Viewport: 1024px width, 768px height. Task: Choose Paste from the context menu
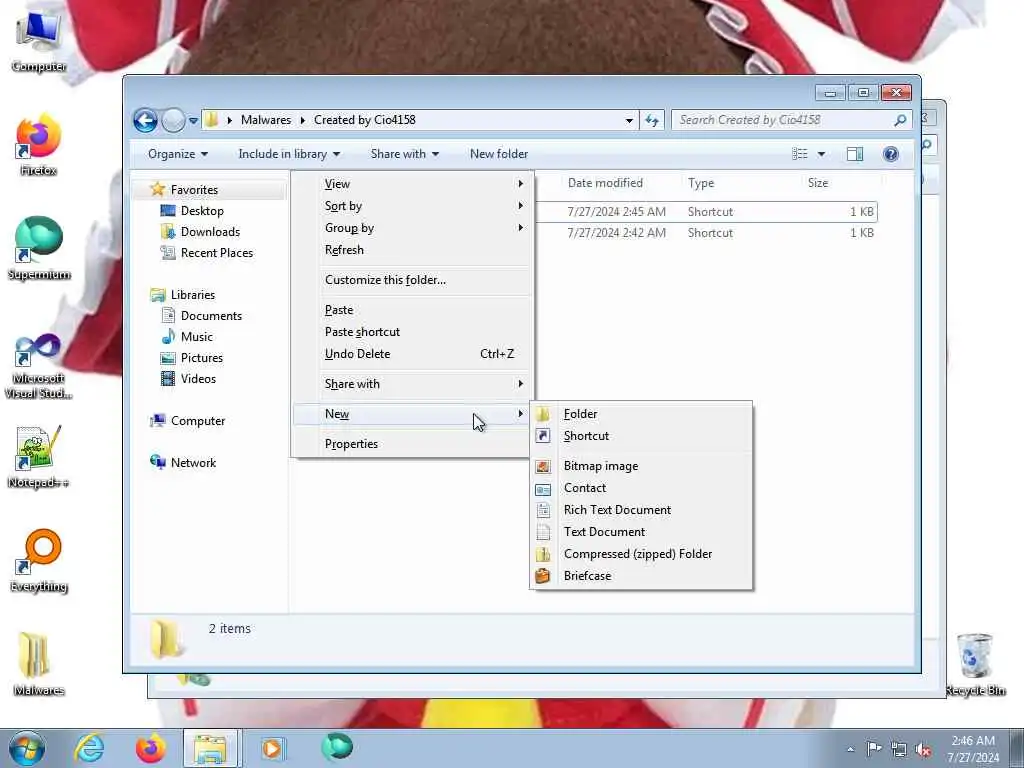[x=412, y=310]
